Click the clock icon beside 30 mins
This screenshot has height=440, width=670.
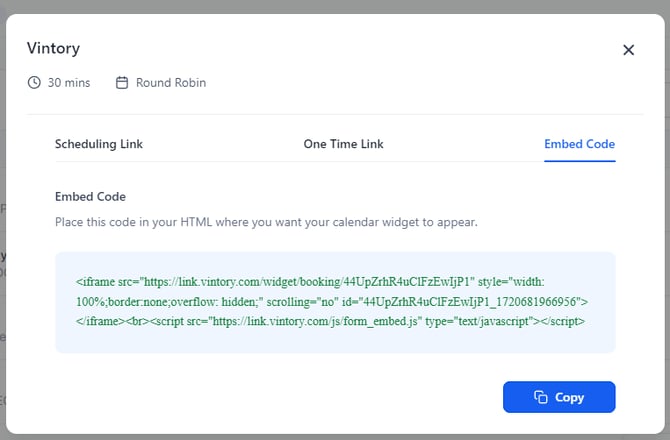(x=34, y=82)
